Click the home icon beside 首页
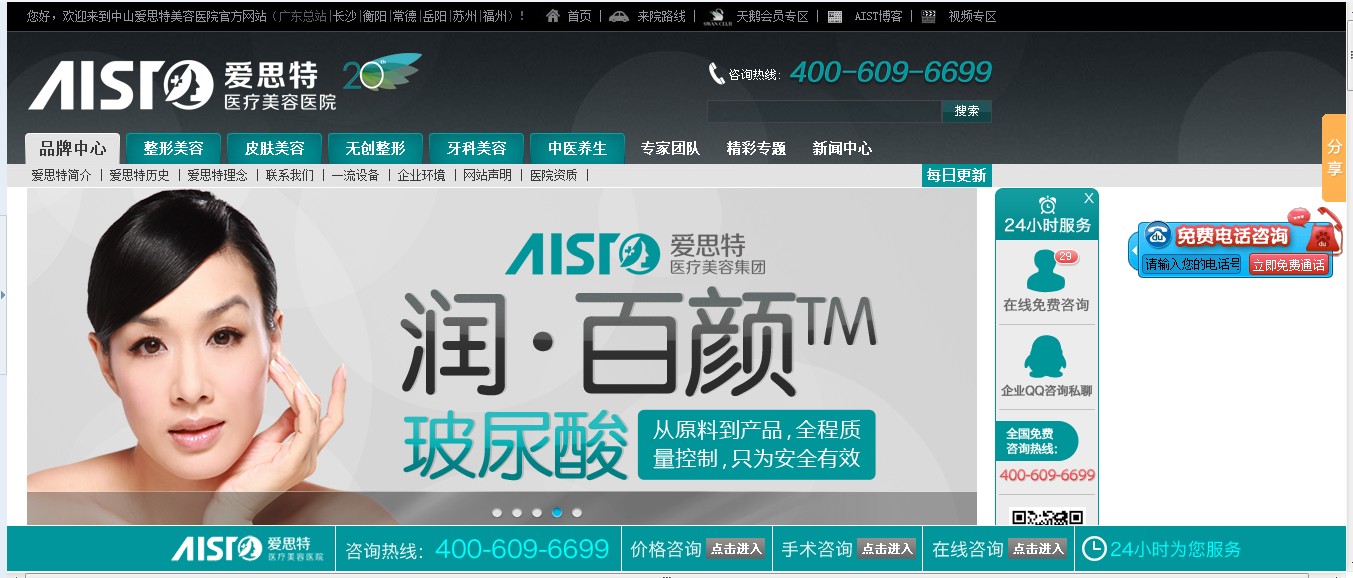 click(x=553, y=16)
